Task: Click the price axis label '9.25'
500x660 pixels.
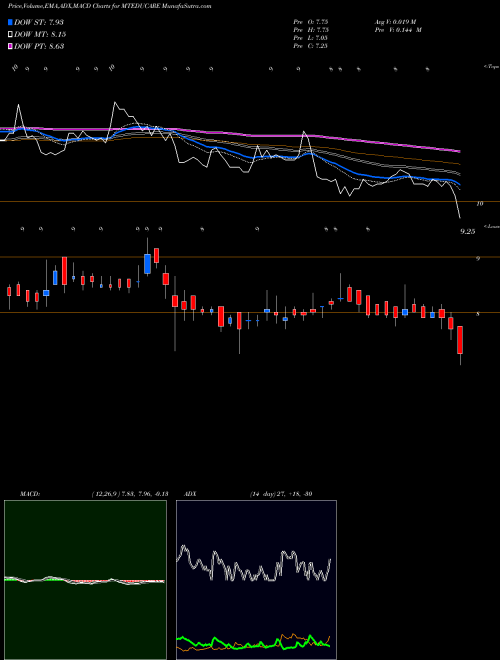Action: coord(468,232)
